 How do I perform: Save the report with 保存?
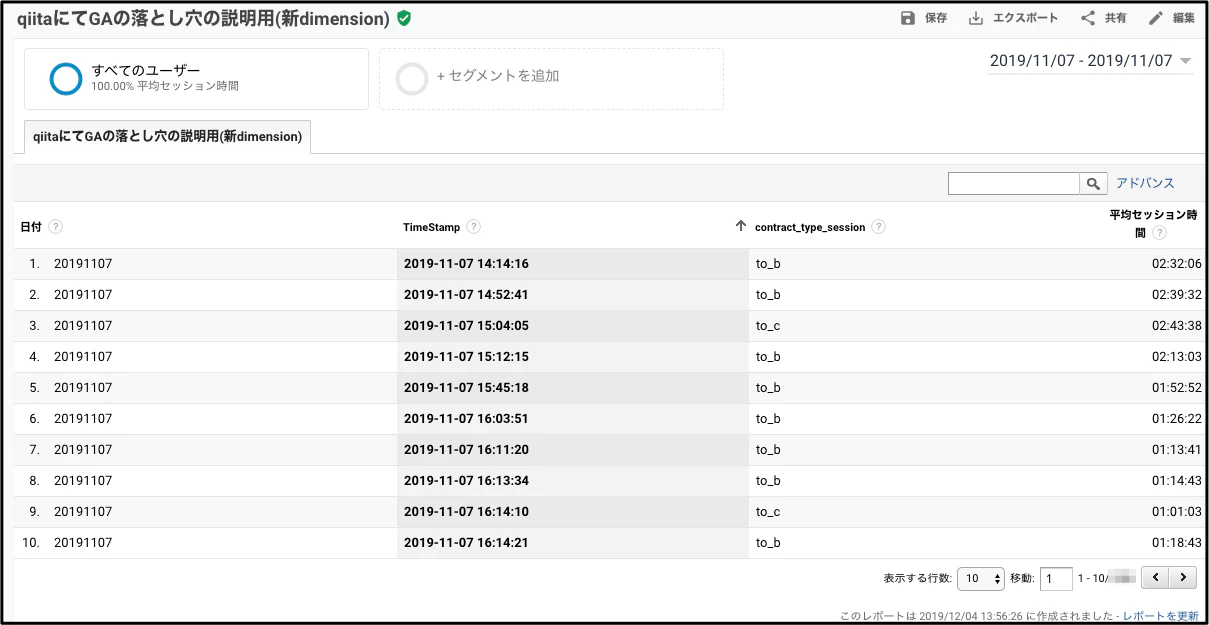tap(924, 18)
